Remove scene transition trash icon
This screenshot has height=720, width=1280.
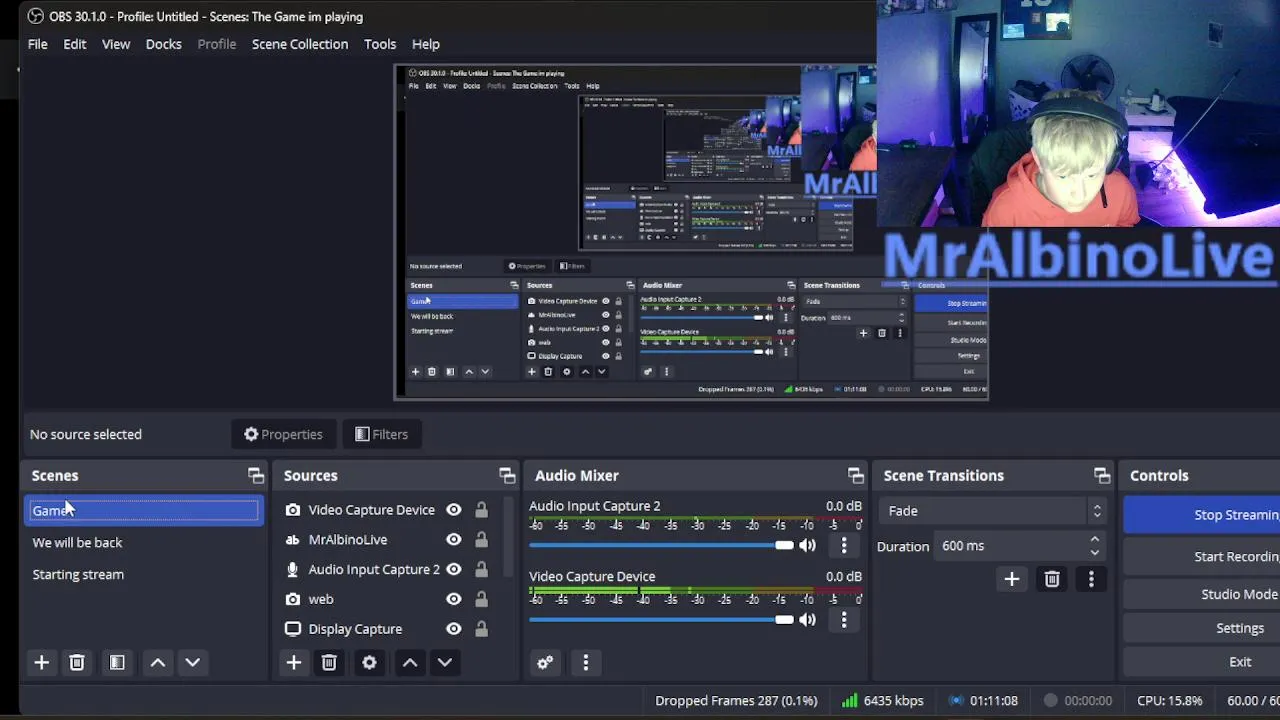coord(1052,579)
